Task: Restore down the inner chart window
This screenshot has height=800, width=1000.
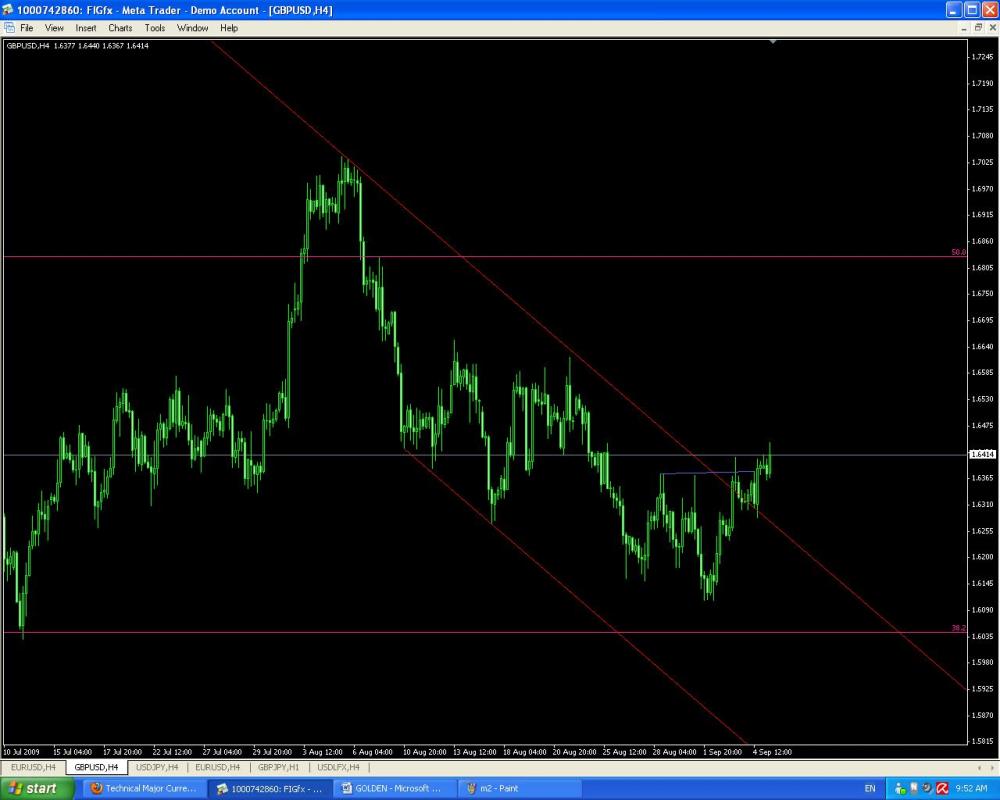Action: point(978,27)
